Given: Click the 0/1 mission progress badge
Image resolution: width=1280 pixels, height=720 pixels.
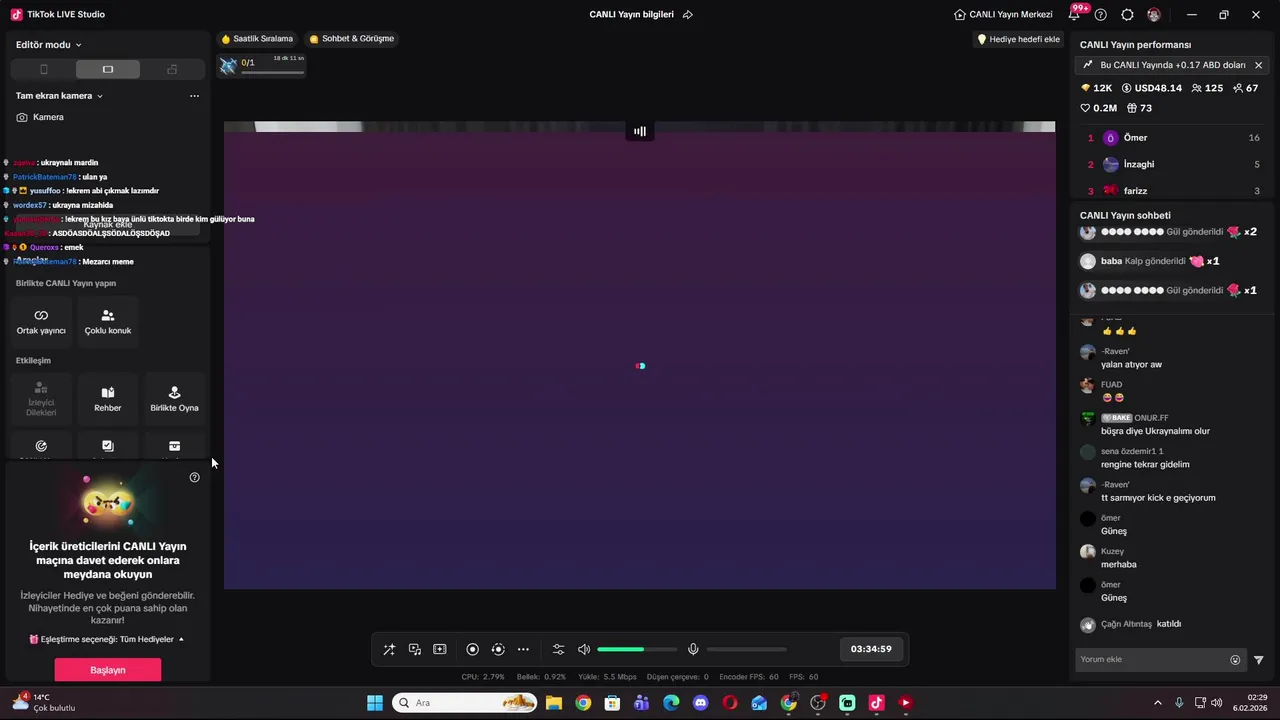Looking at the screenshot, I should 261,65.
